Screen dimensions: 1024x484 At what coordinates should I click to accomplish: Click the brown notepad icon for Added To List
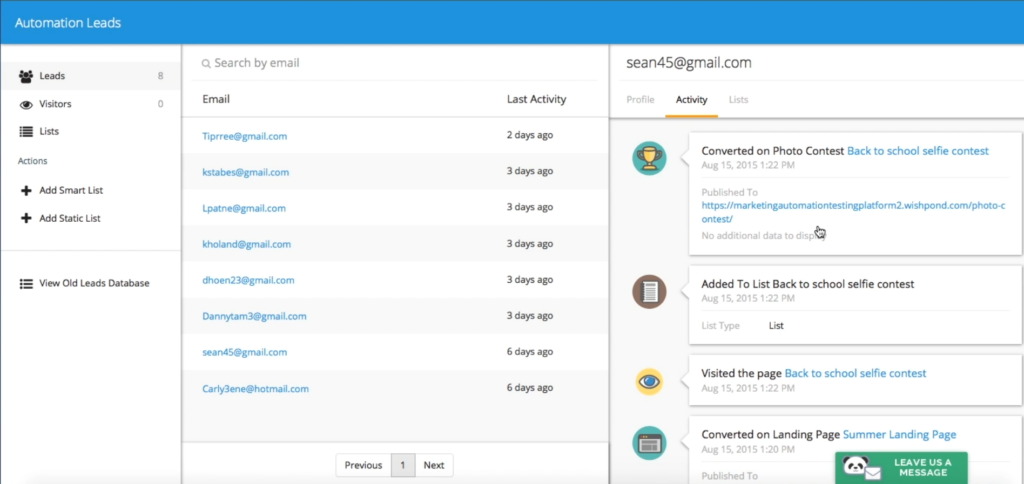tap(649, 291)
